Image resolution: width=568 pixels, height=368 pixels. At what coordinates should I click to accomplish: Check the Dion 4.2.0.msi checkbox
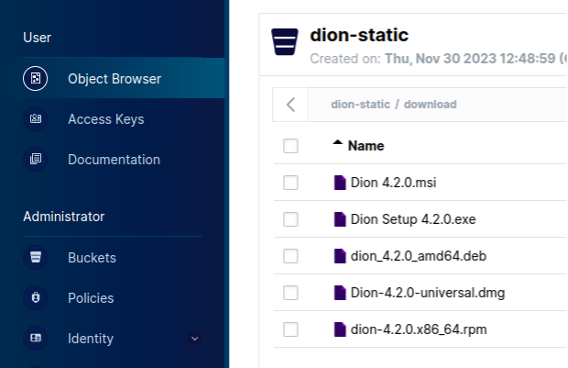pos(291,183)
